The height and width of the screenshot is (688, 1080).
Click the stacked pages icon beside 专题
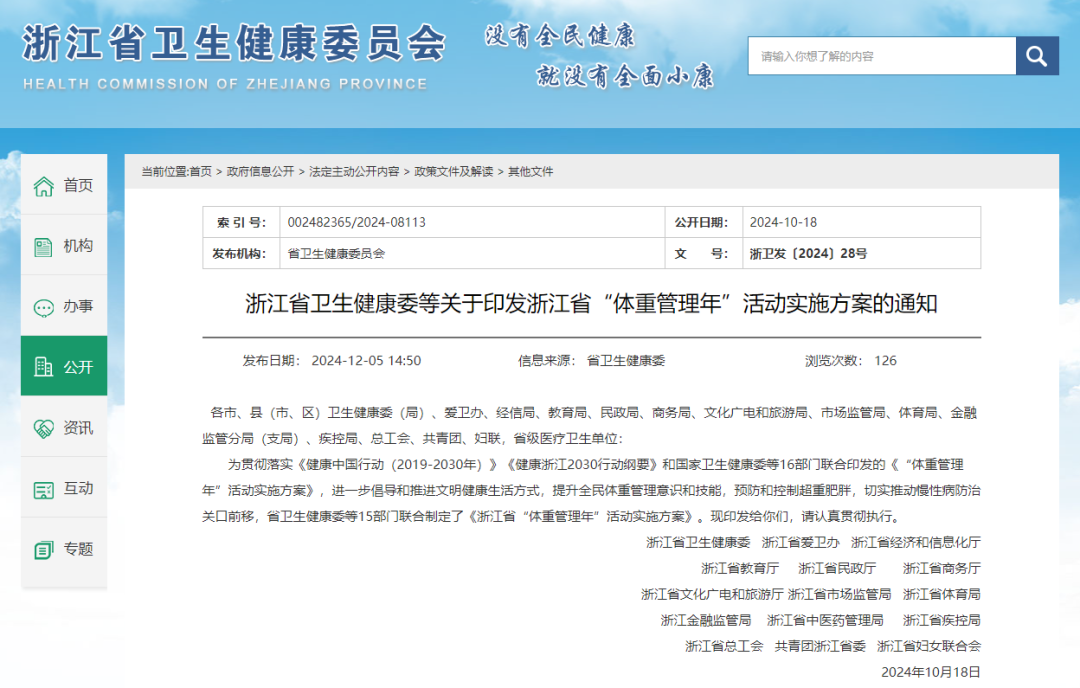(43, 550)
